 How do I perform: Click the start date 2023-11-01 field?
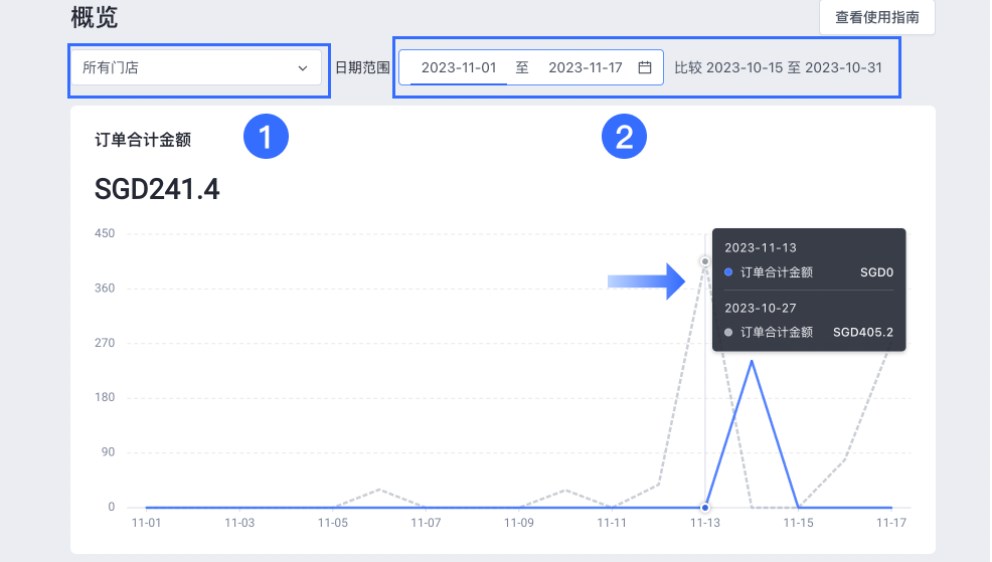pyautogui.click(x=459, y=68)
